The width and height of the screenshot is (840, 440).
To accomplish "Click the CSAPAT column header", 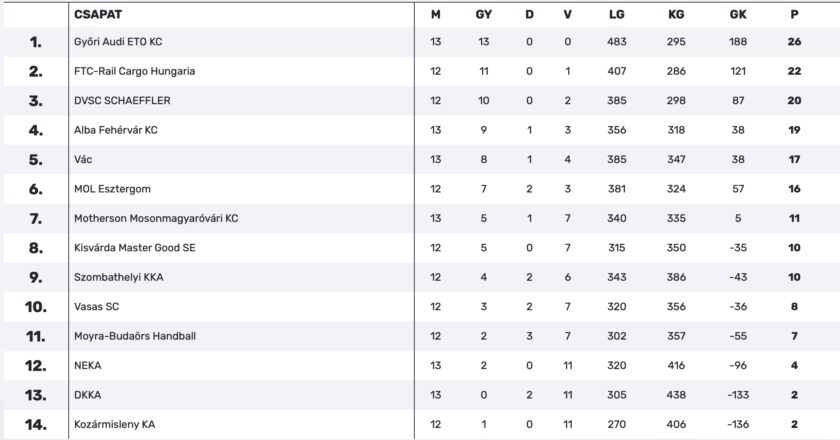I will [x=97, y=14].
